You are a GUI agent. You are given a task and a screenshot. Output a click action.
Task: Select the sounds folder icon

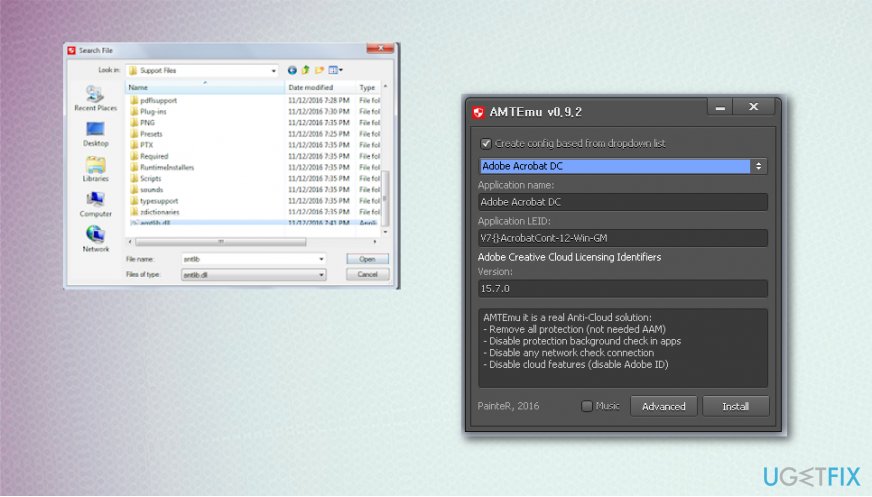[134, 190]
